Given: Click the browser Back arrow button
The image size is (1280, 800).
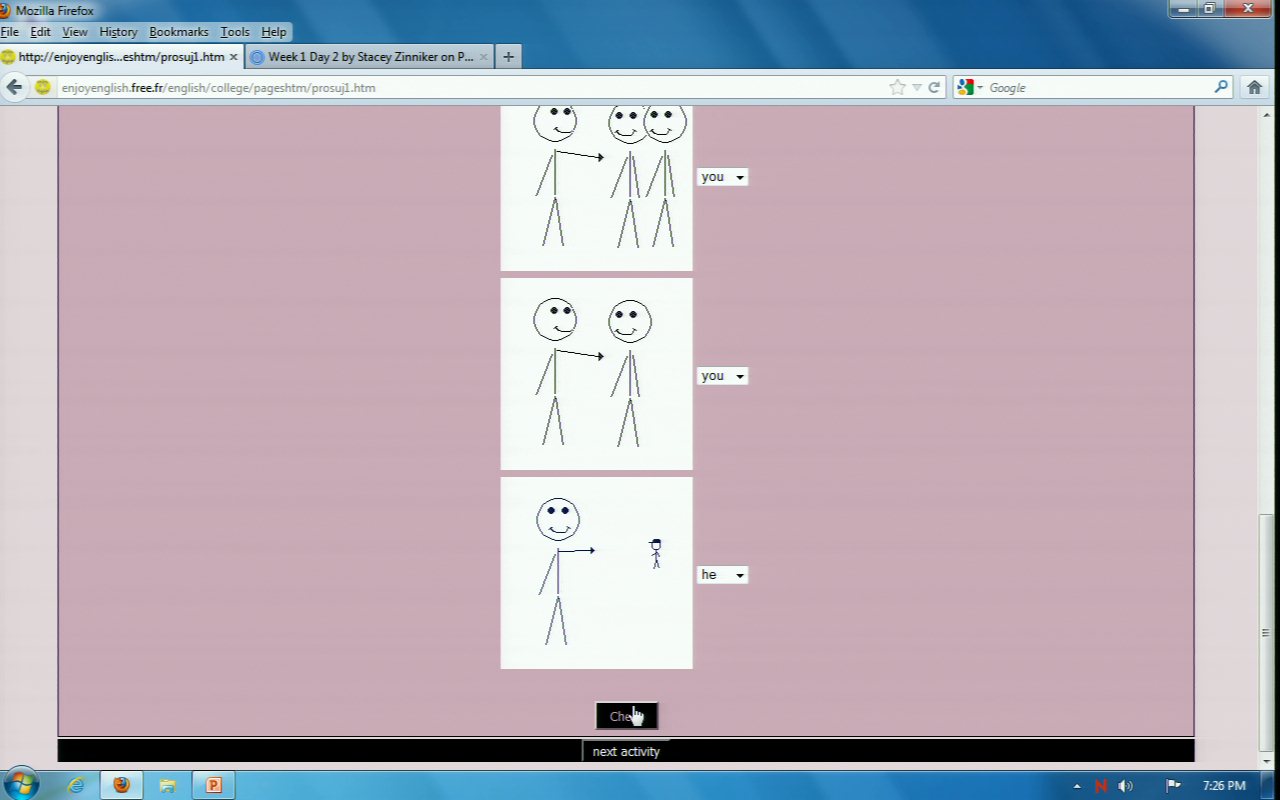Looking at the screenshot, I should [14, 87].
